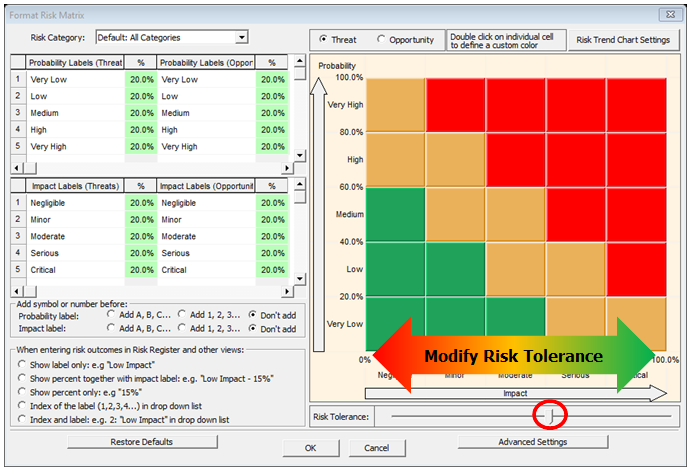Select Show percent together with impact label
Viewport: 692px width, 470px height.
click(x=22, y=378)
